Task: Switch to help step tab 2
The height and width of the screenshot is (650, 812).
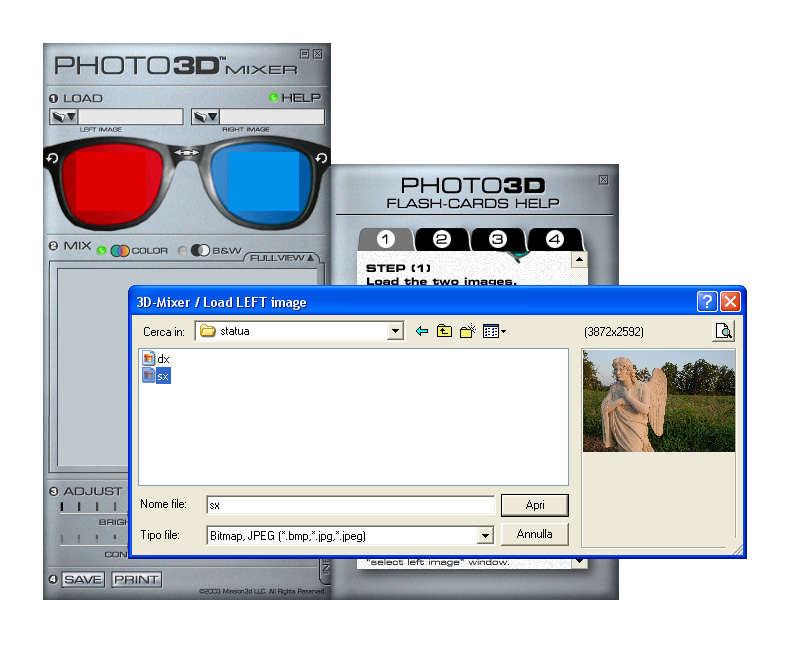Action: [x=442, y=239]
